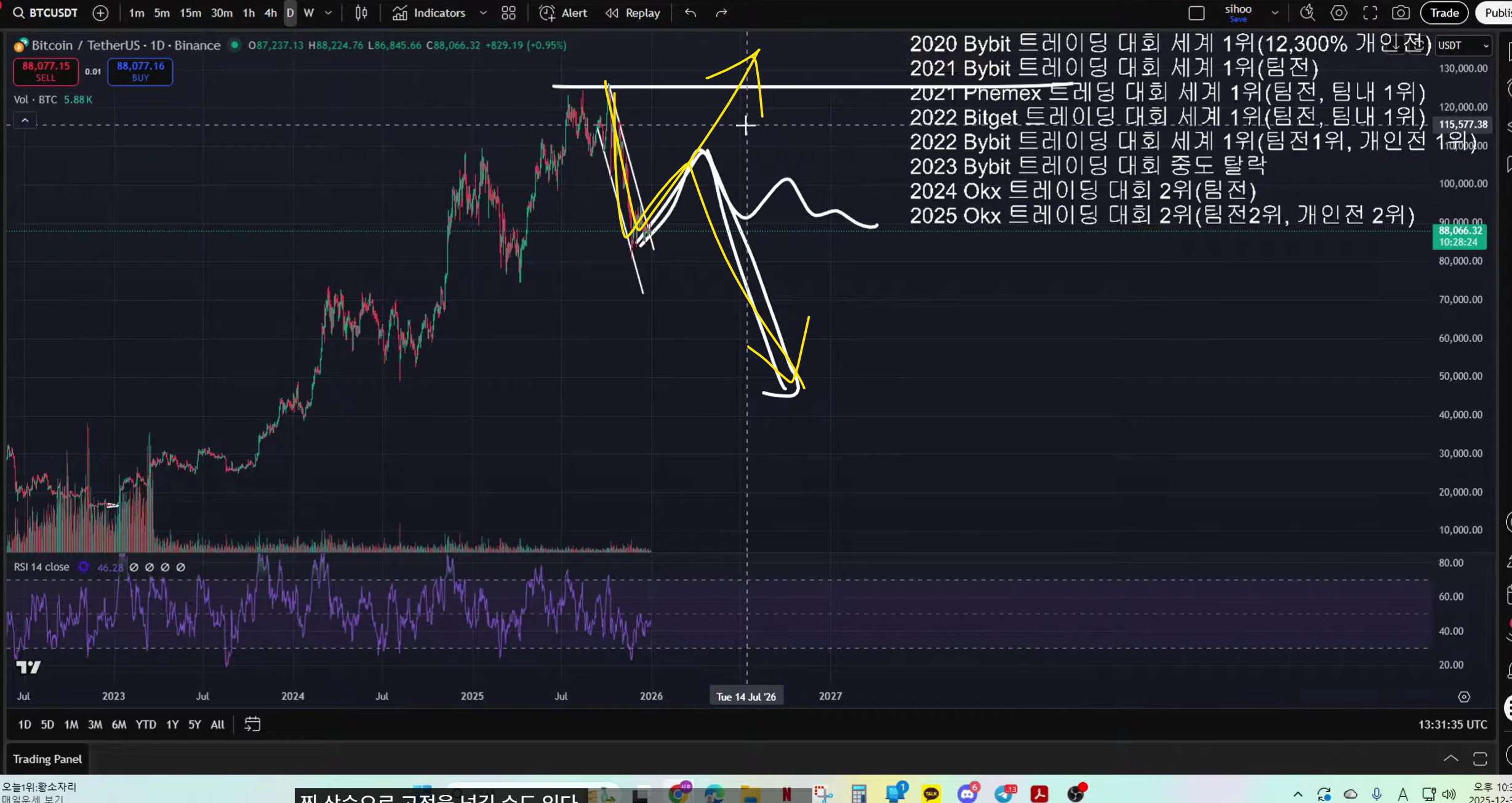Enter fullscreen mode
This screenshot has height=803, width=1512.
pos(1370,13)
